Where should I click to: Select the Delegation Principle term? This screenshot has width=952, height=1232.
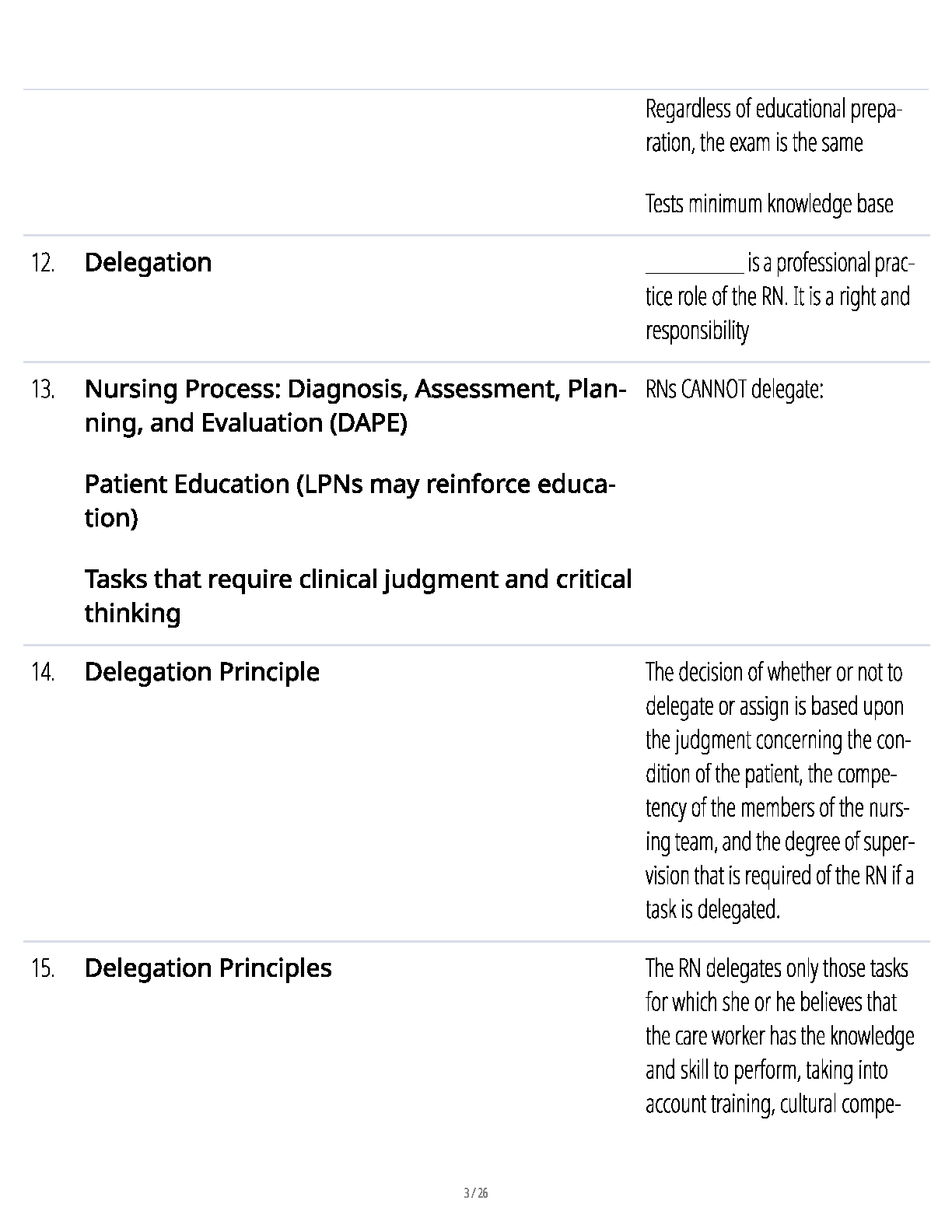click(201, 672)
